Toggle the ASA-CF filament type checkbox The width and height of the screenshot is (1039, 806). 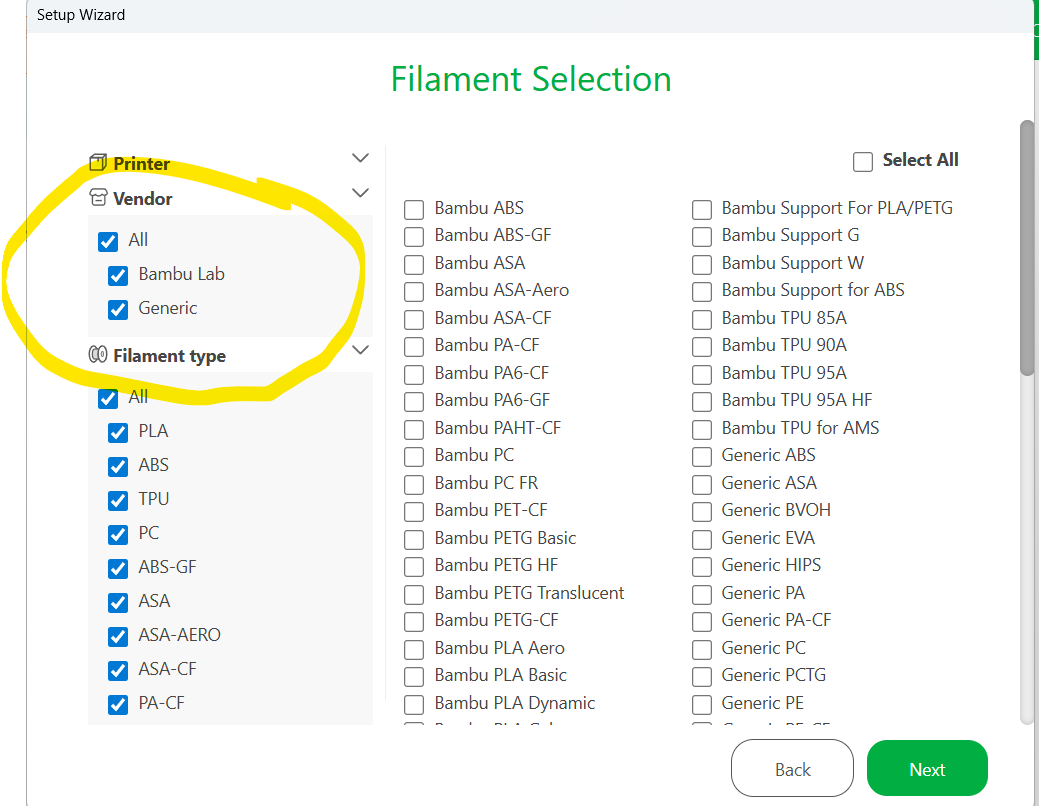118,671
